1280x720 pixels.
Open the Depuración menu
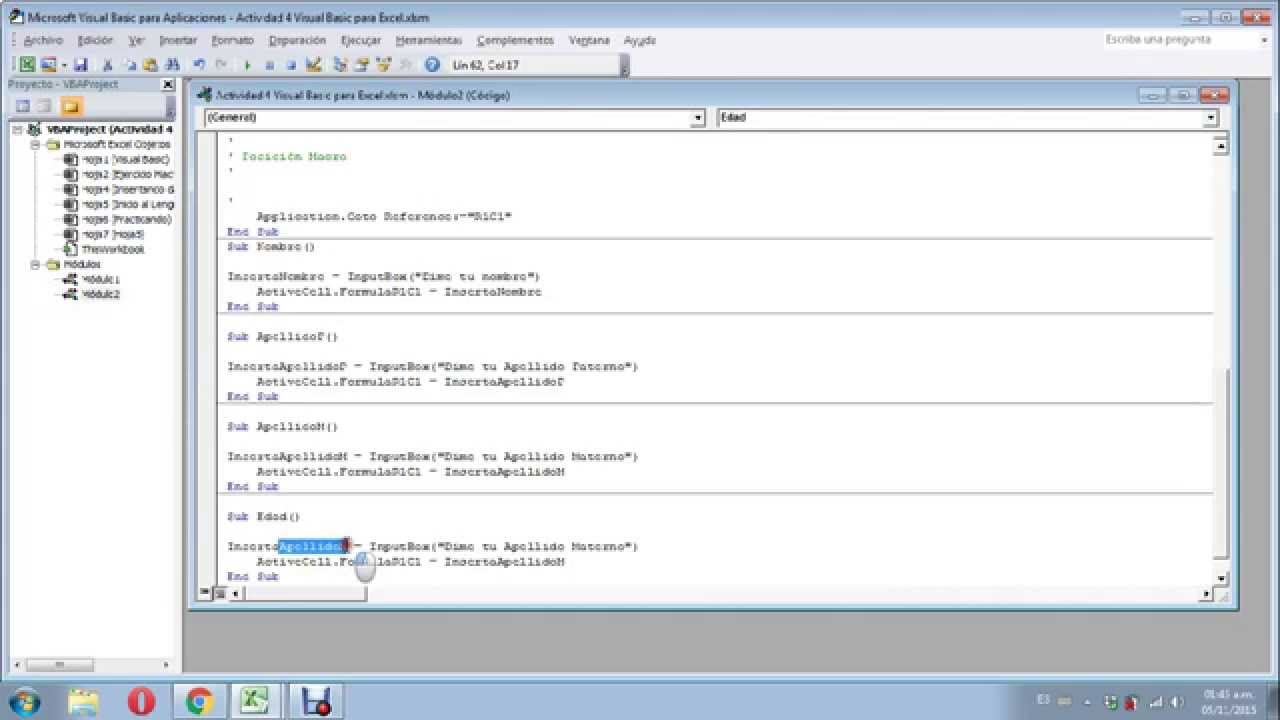pos(298,40)
